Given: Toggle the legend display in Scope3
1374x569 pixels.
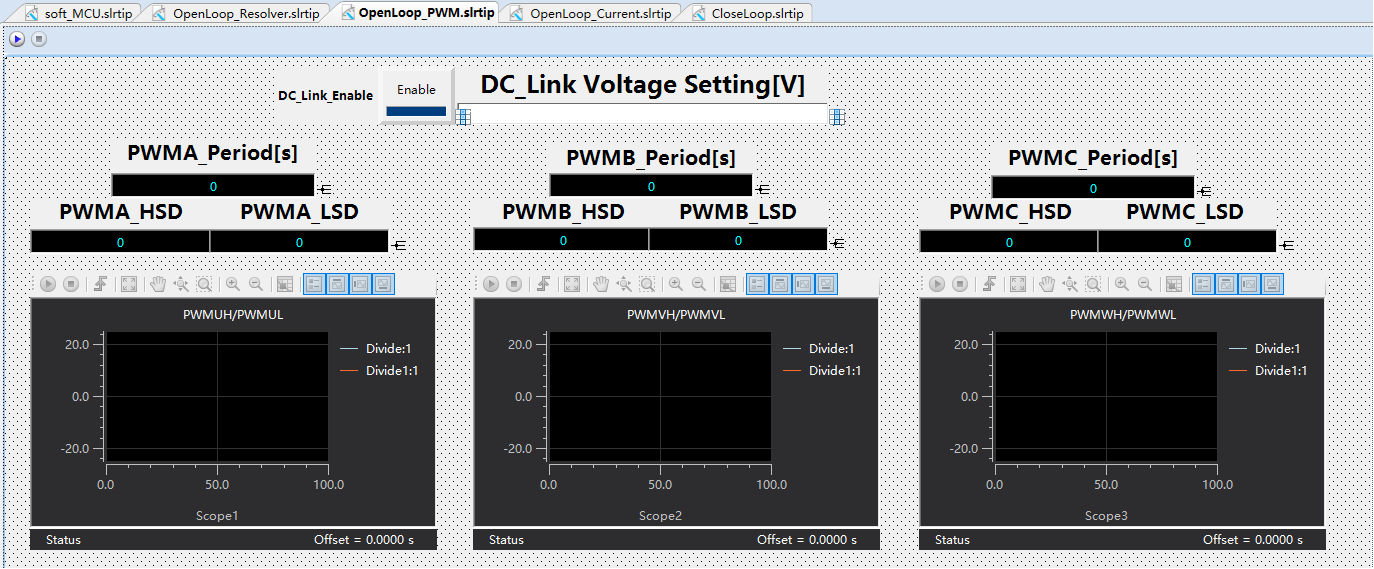Looking at the screenshot, I should (1203, 284).
